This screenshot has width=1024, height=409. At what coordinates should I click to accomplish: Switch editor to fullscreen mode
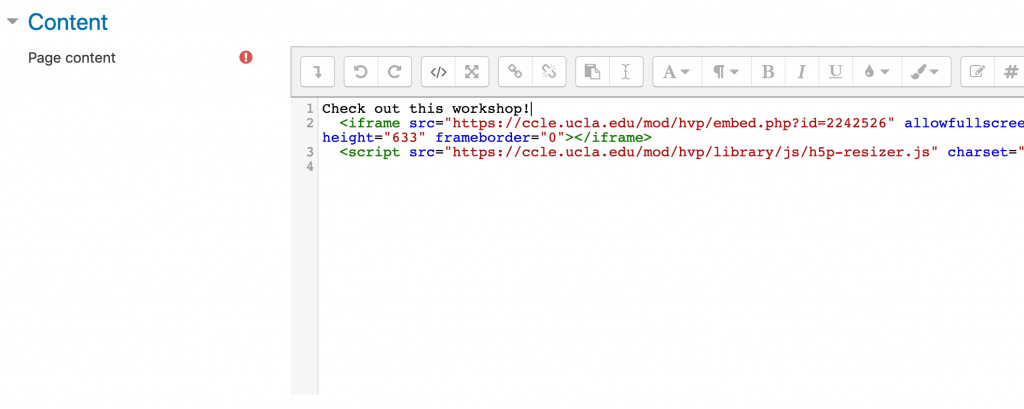pyautogui.click(x=472, y=72)
